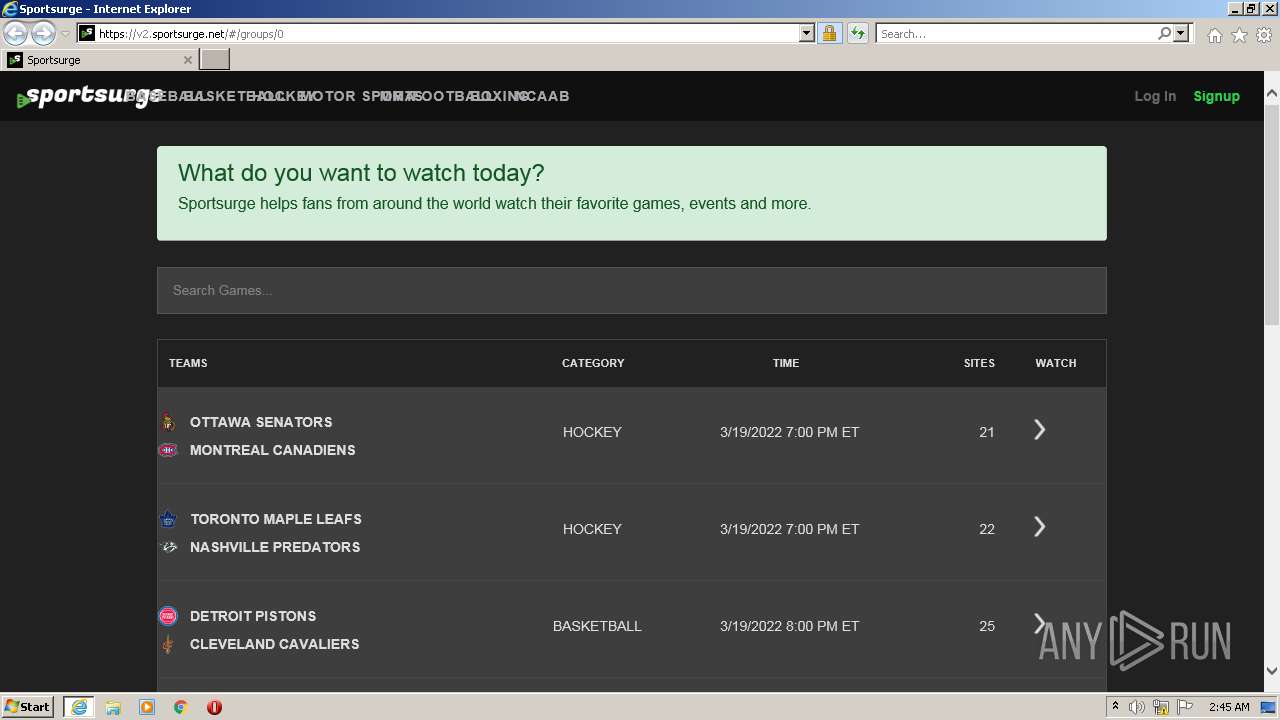Expand the search provider dropdown
Viewport: 1280px width, 720px height.
1182,33
